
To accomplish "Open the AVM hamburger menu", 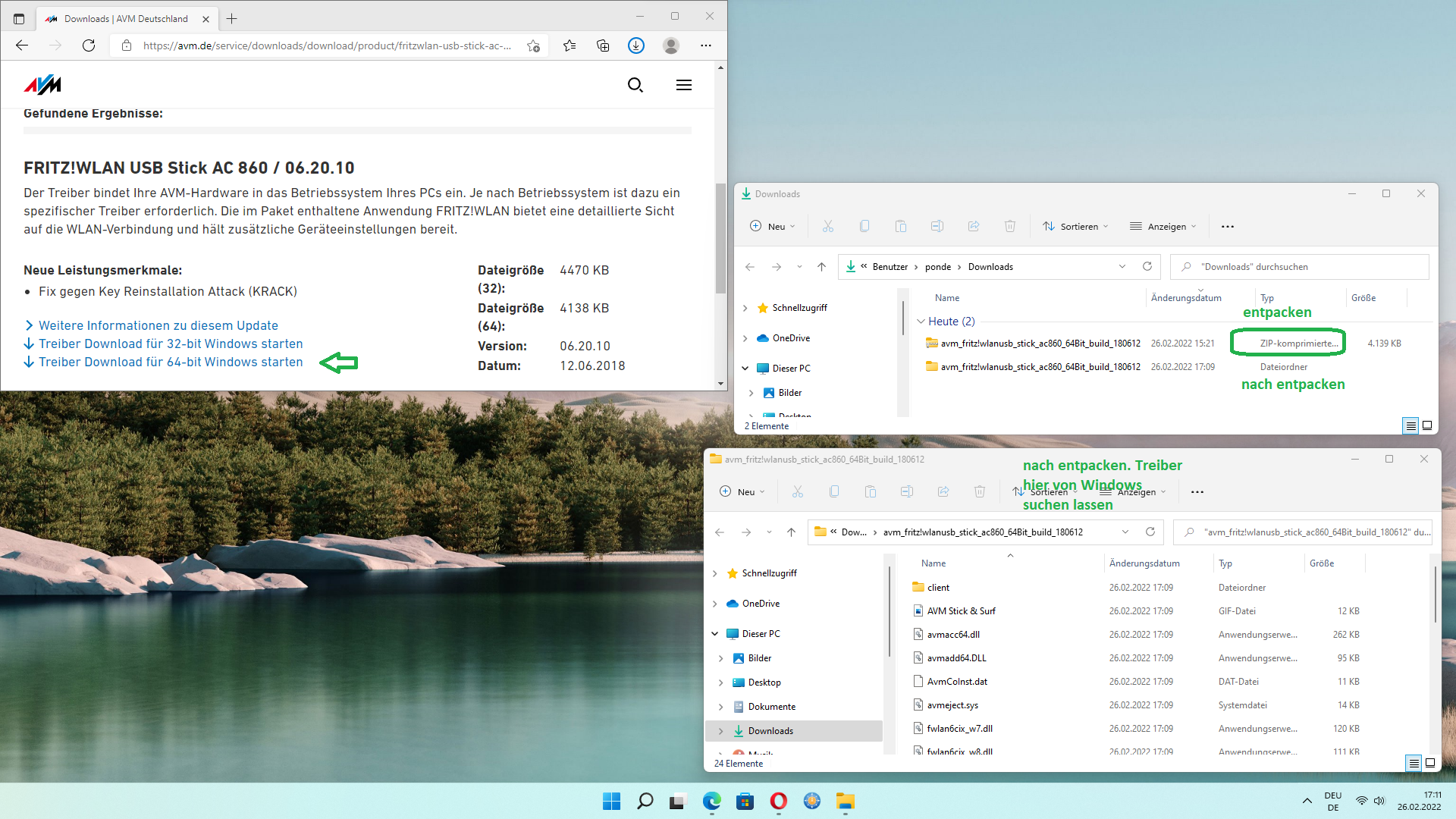I will click(x=683, y=85).
